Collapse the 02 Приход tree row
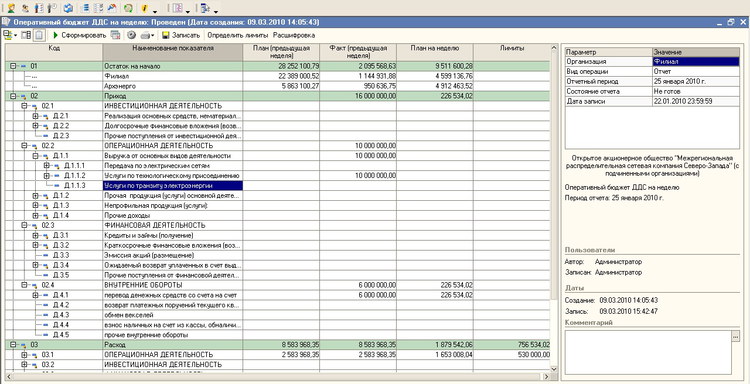The height and width of the screenshot is (384, 750). [x=14, y=96]
